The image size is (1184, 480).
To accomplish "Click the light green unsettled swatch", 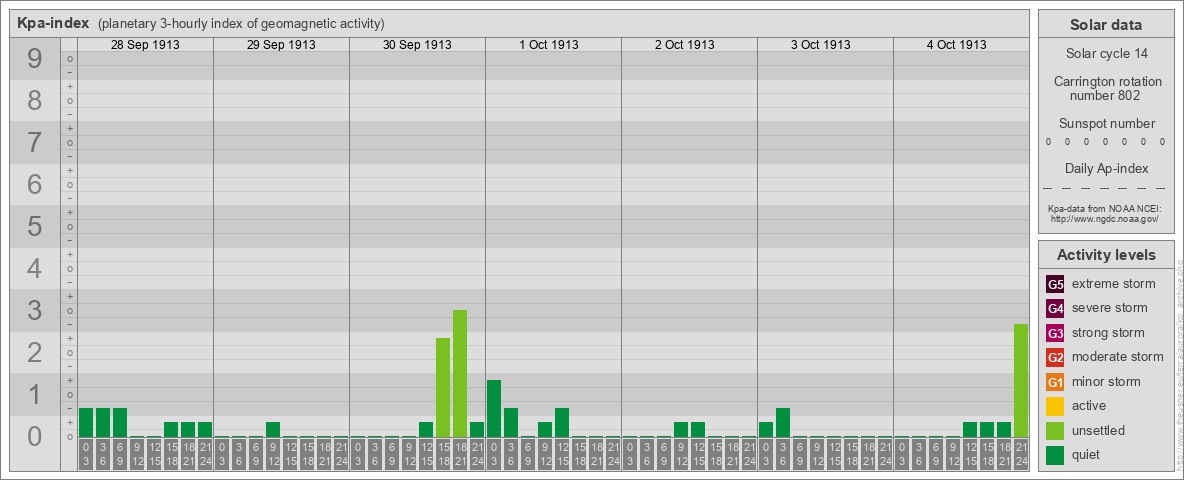I will (1055, 431).
